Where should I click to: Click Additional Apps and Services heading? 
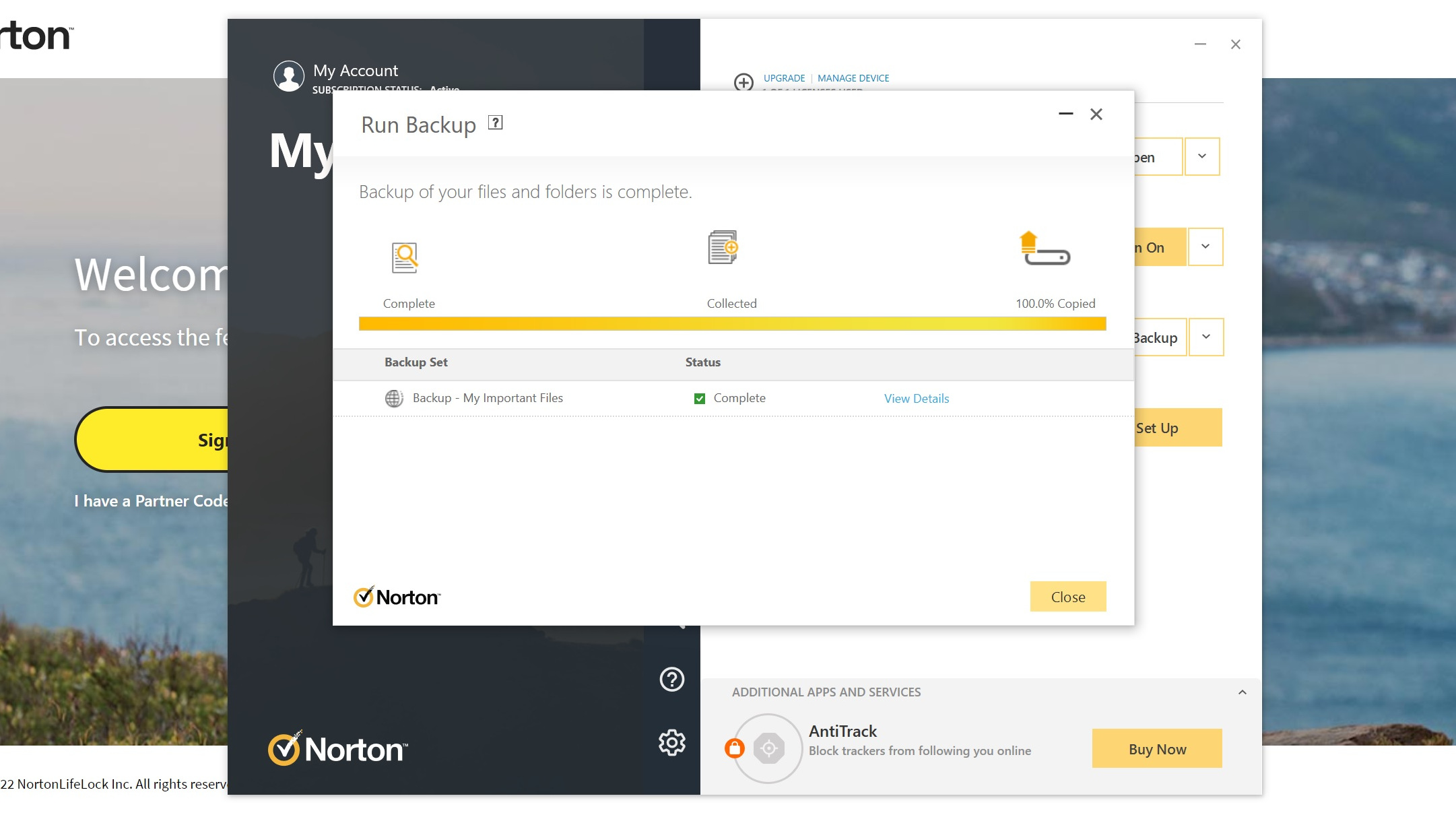(826, 692)
